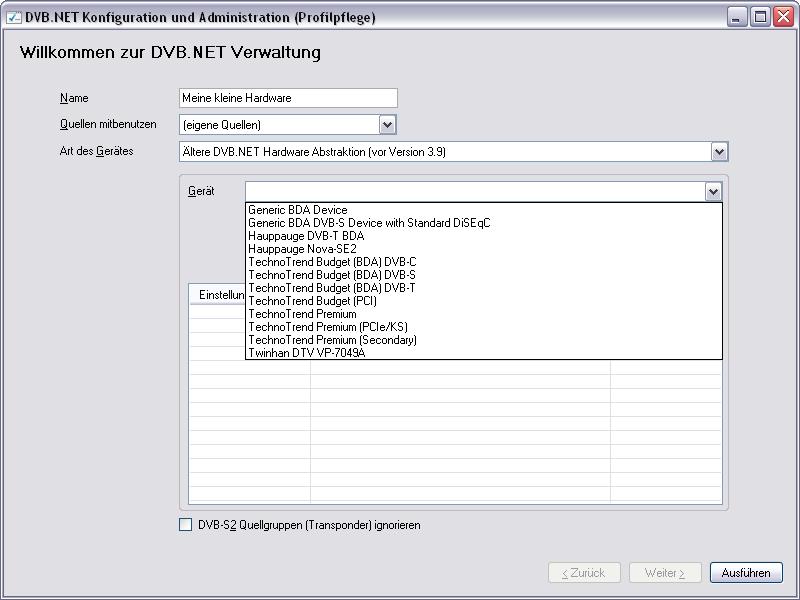
Task: Pick TechnoTrend Budget (PCI) entry
Action: point(312,301)
